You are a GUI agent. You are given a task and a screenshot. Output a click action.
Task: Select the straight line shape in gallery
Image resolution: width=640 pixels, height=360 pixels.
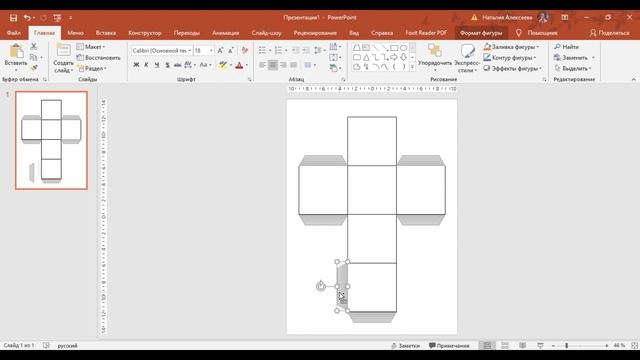(x=375, y=48)
